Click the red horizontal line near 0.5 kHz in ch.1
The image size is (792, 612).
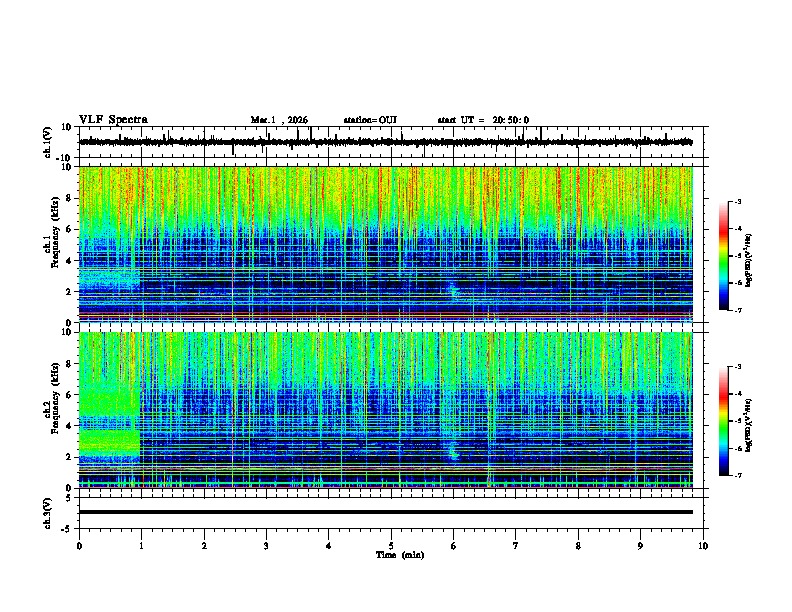click(x=386, y=314)
